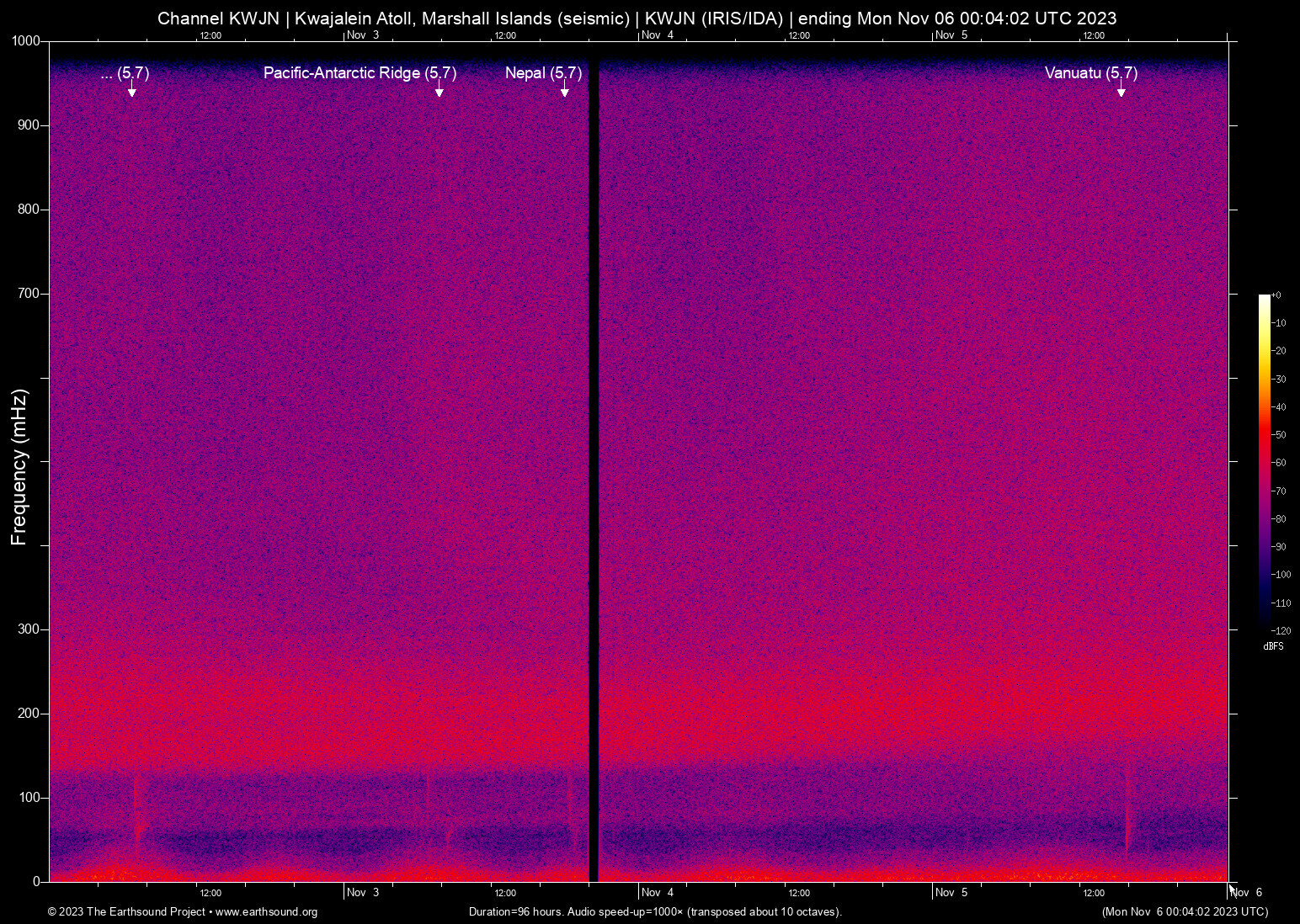Click the "900" frequency axis tick label
Viewport: 1300px width, 924px height.
29,125
